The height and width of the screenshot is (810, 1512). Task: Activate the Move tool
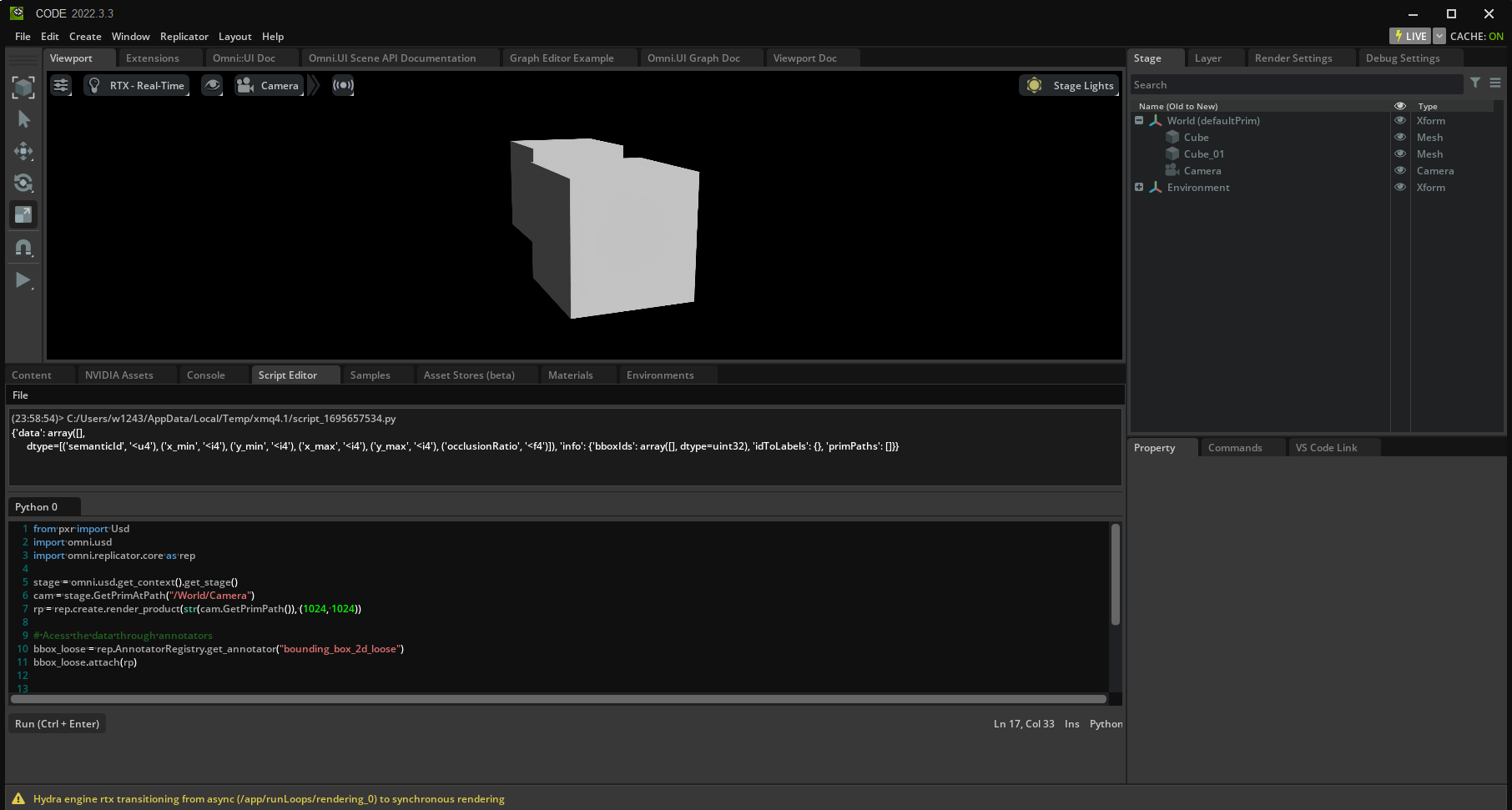[x=23, y=151]
